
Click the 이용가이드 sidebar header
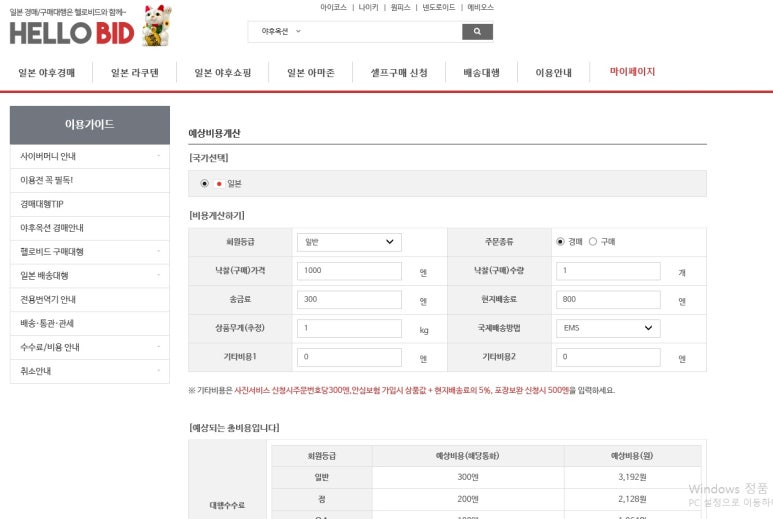[x=90, y=125]
